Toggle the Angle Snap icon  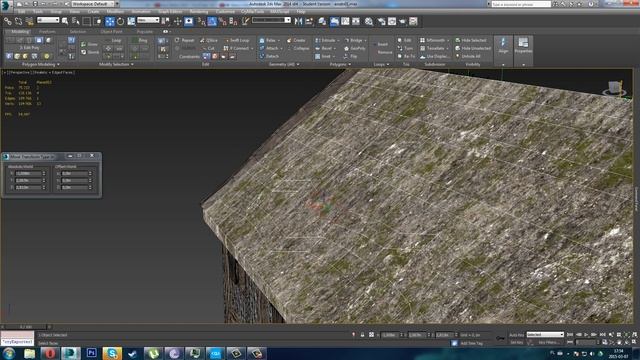(x=212, y=21)
